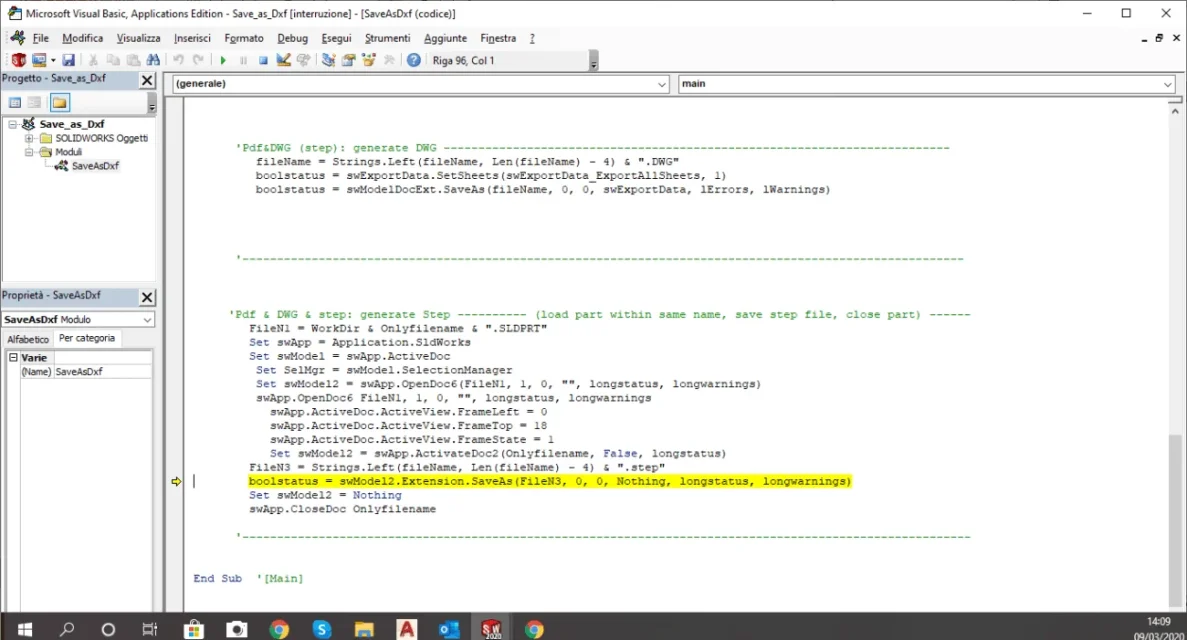Click the code scrollbar up arrow
Viewport: 1187px width, 640px height.
(x=1174, y=111)
